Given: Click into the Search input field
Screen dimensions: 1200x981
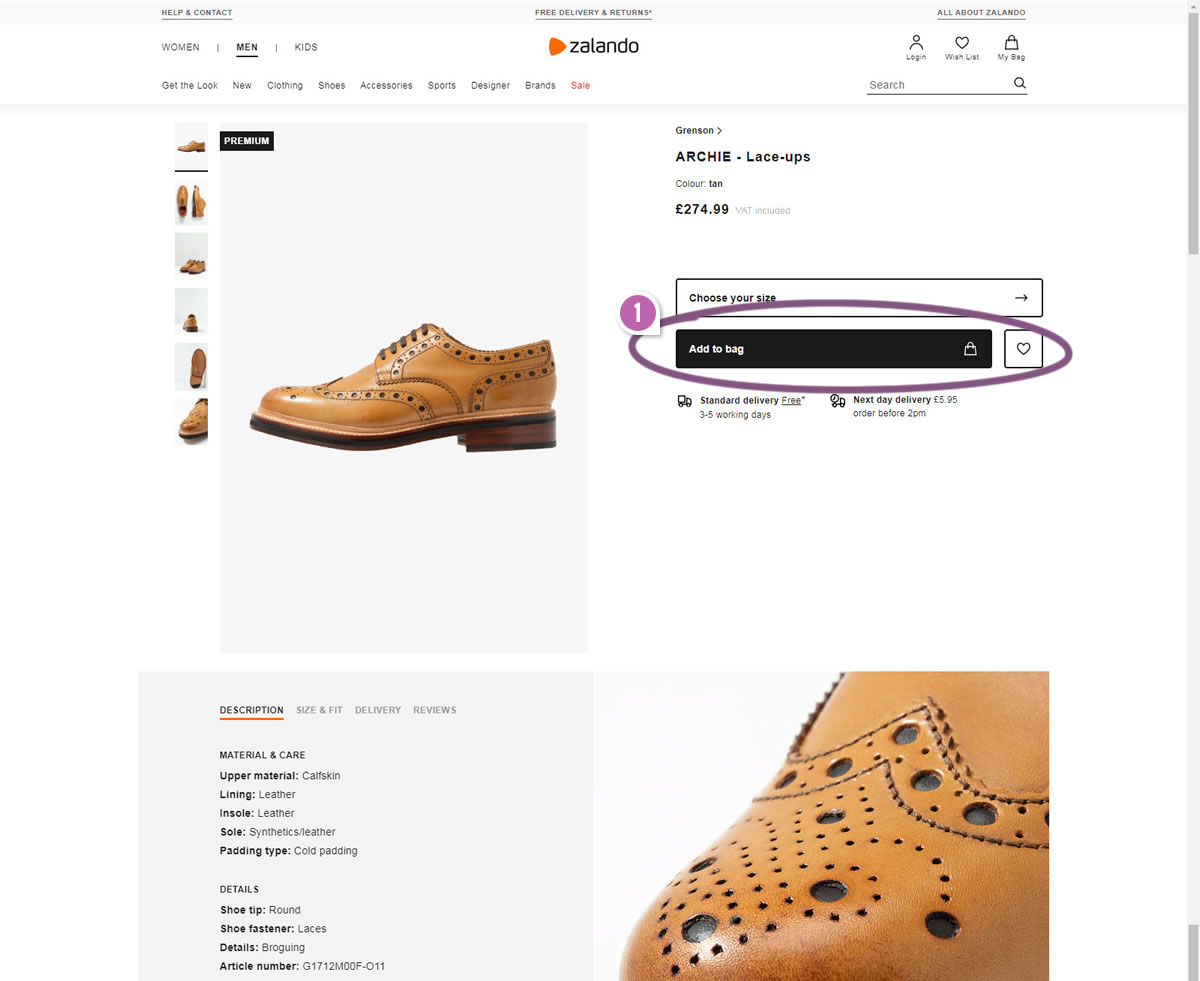Looking at the screenshot, I should tap(936, 85).
